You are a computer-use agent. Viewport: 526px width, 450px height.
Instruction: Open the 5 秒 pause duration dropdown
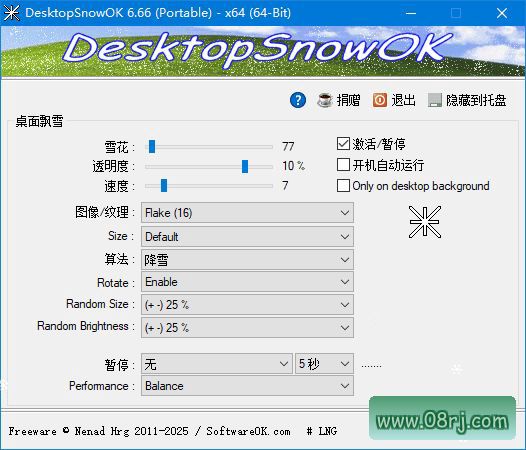pyautogui.click(x=324, y=364)
